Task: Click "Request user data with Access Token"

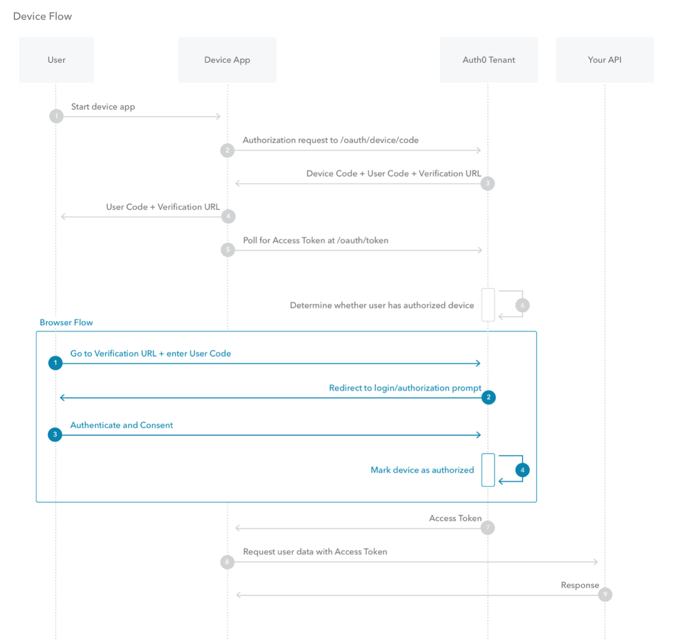Action: click(x=315, y=552)
